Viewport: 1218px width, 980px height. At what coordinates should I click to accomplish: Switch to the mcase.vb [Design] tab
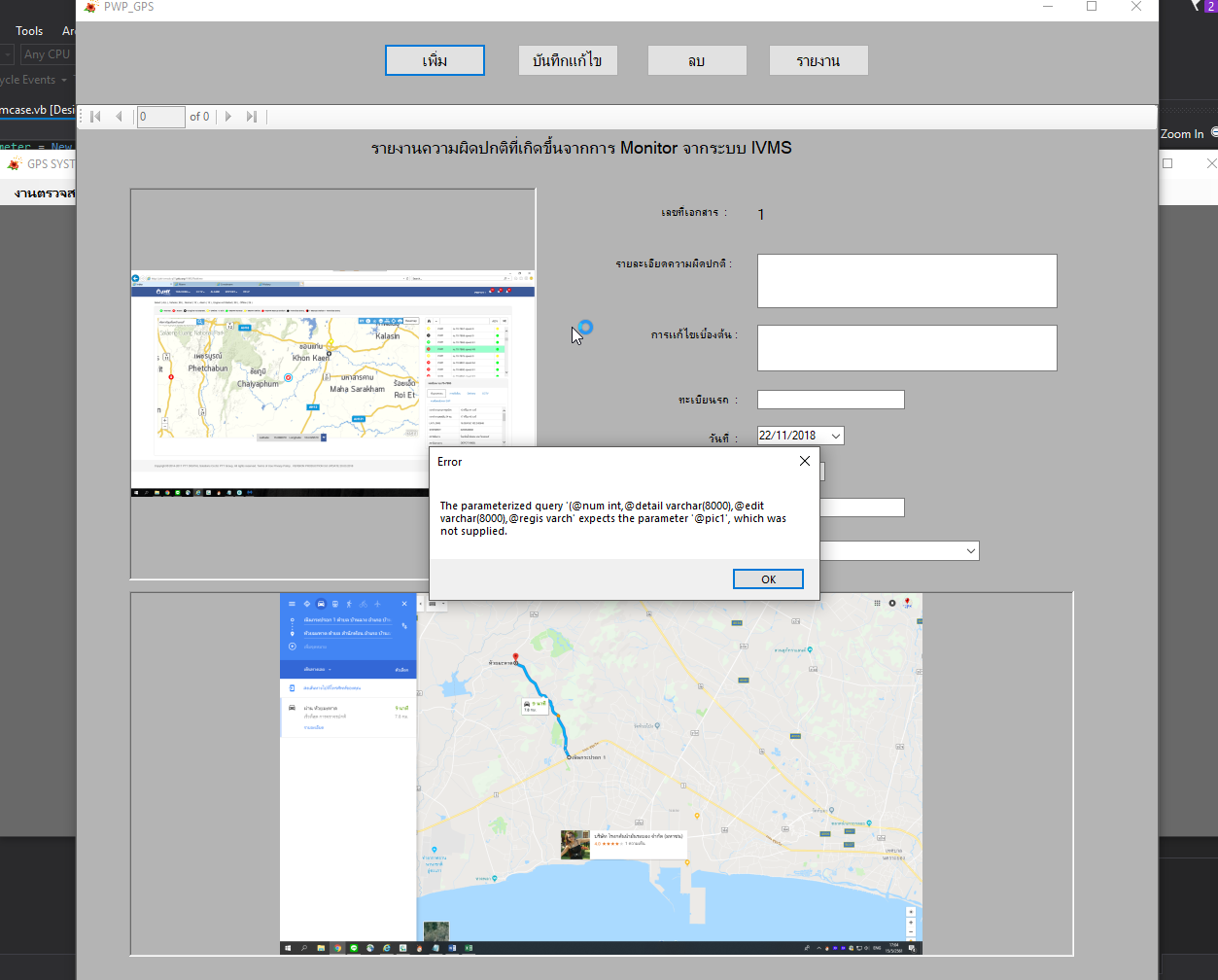37,110
